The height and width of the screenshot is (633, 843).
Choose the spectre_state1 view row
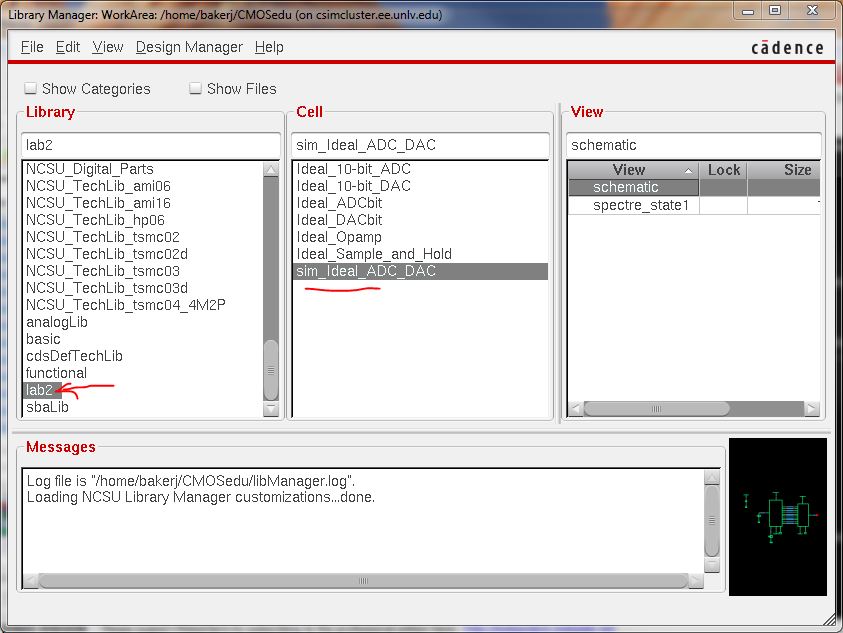click(x=640, y=205)
